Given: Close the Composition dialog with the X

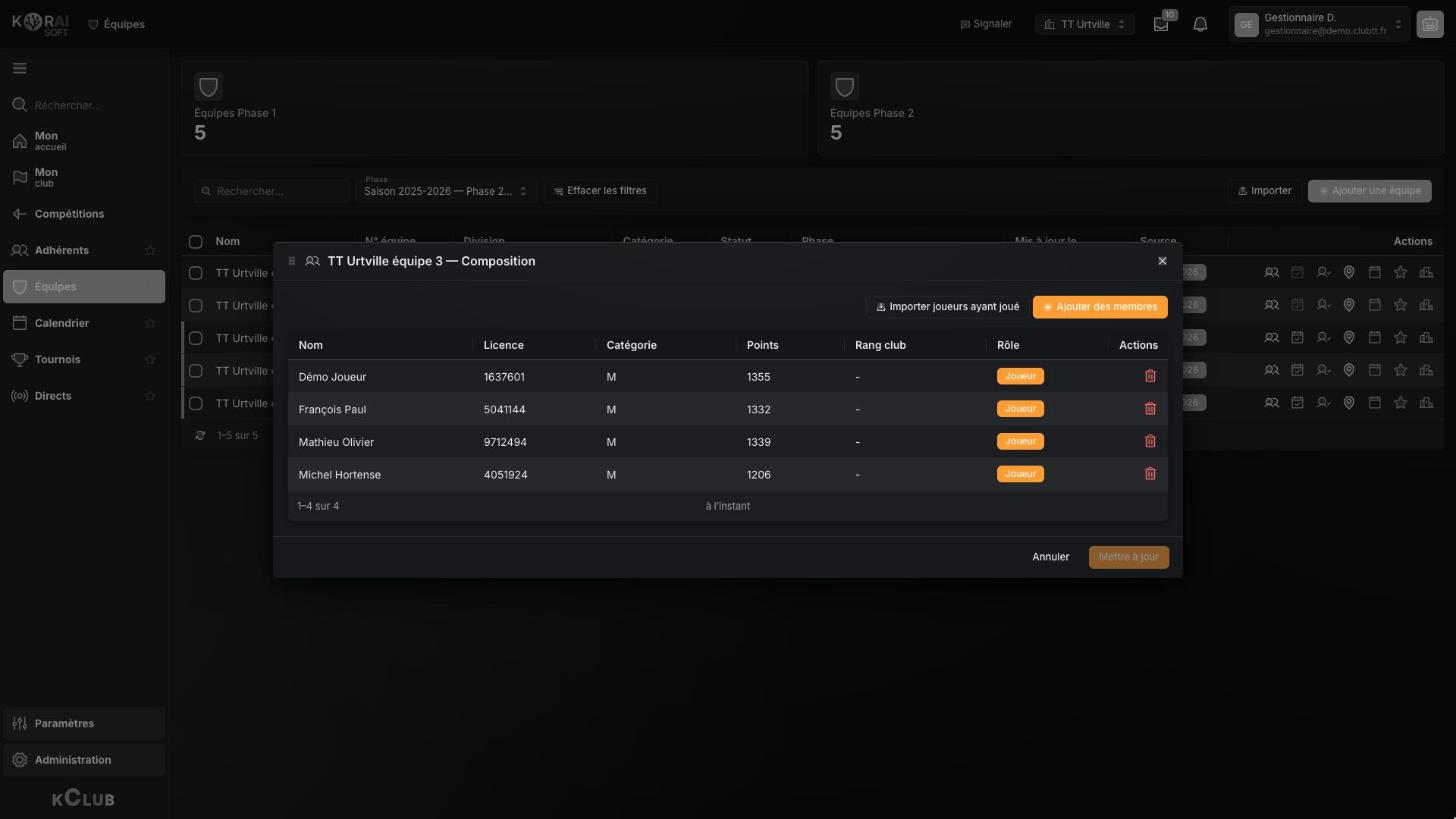Looking at the screenshot, I should pos(1162,261).
